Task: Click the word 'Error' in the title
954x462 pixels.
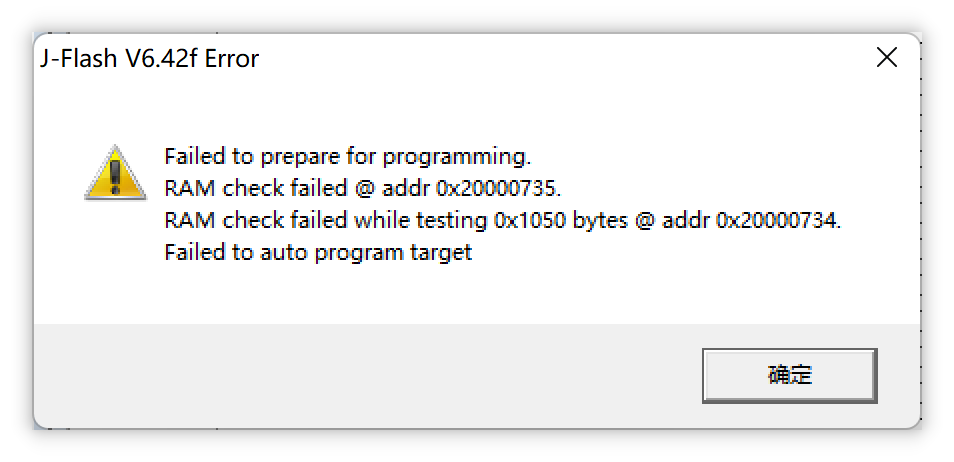Action: point(232,59)
